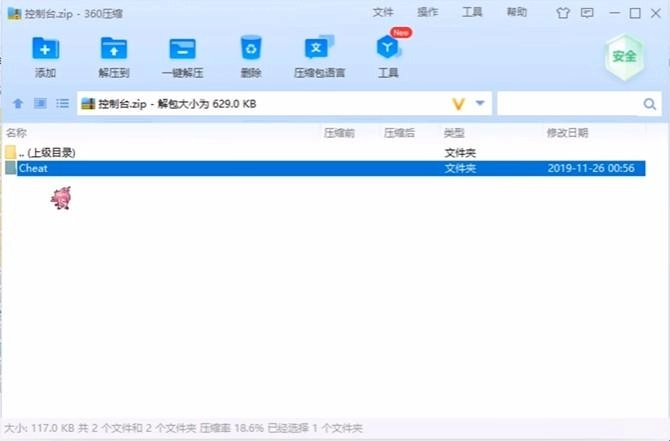The image size is (670, 441).
Task: Open the skin shirt icon in title bar
Action: tap(563, 13)
